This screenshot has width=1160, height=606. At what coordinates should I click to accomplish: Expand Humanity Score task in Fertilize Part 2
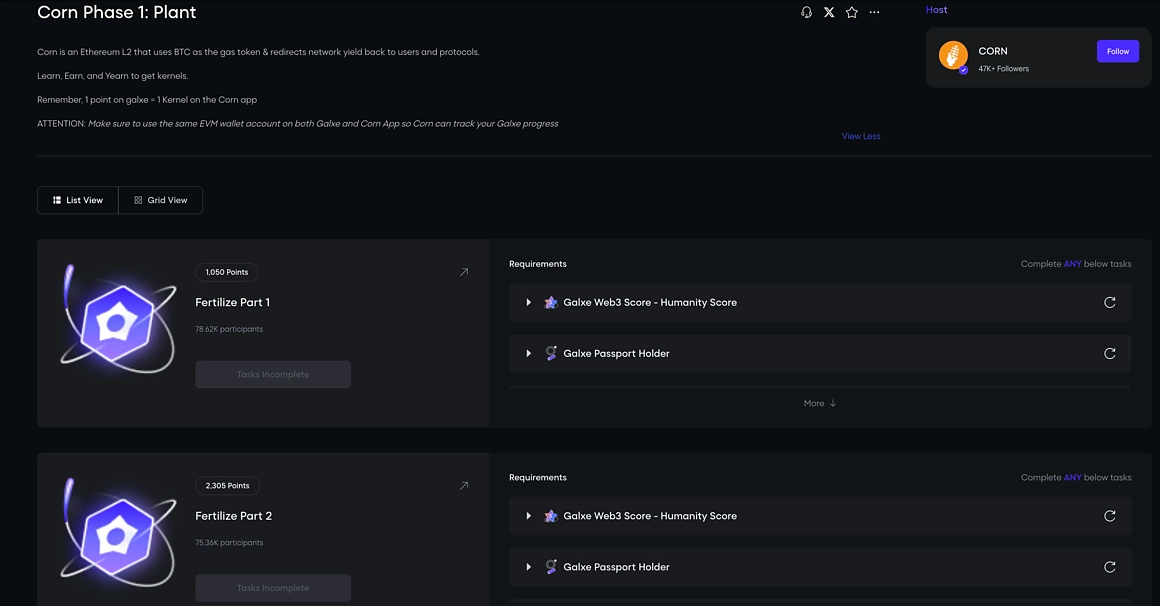click(x=528, y=516)
